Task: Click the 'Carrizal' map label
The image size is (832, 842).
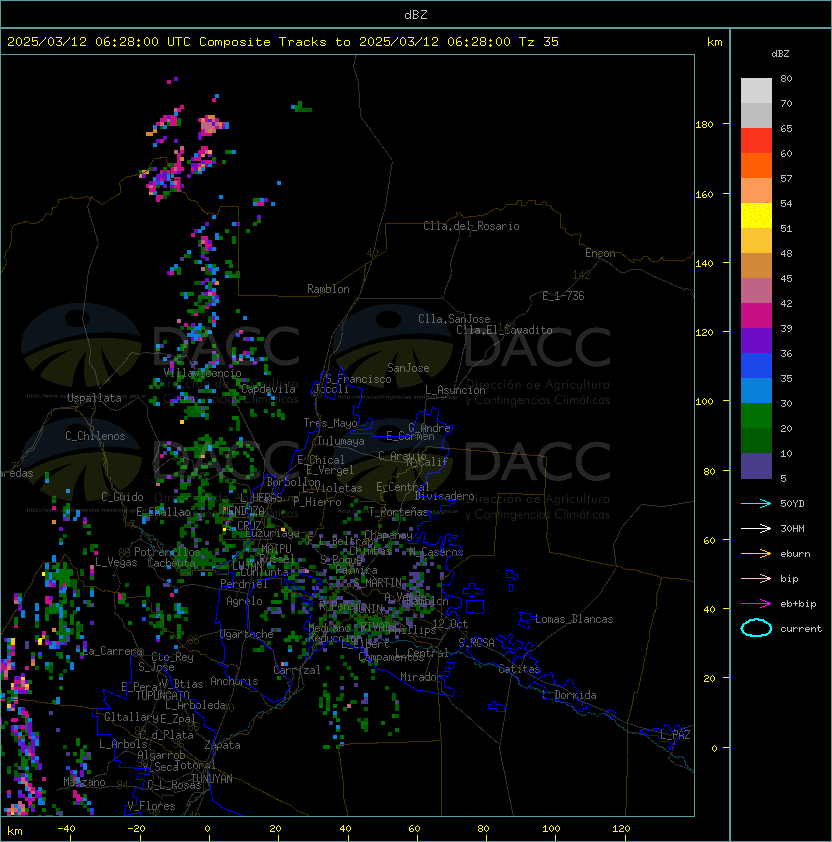Action: tap(297, 670)
